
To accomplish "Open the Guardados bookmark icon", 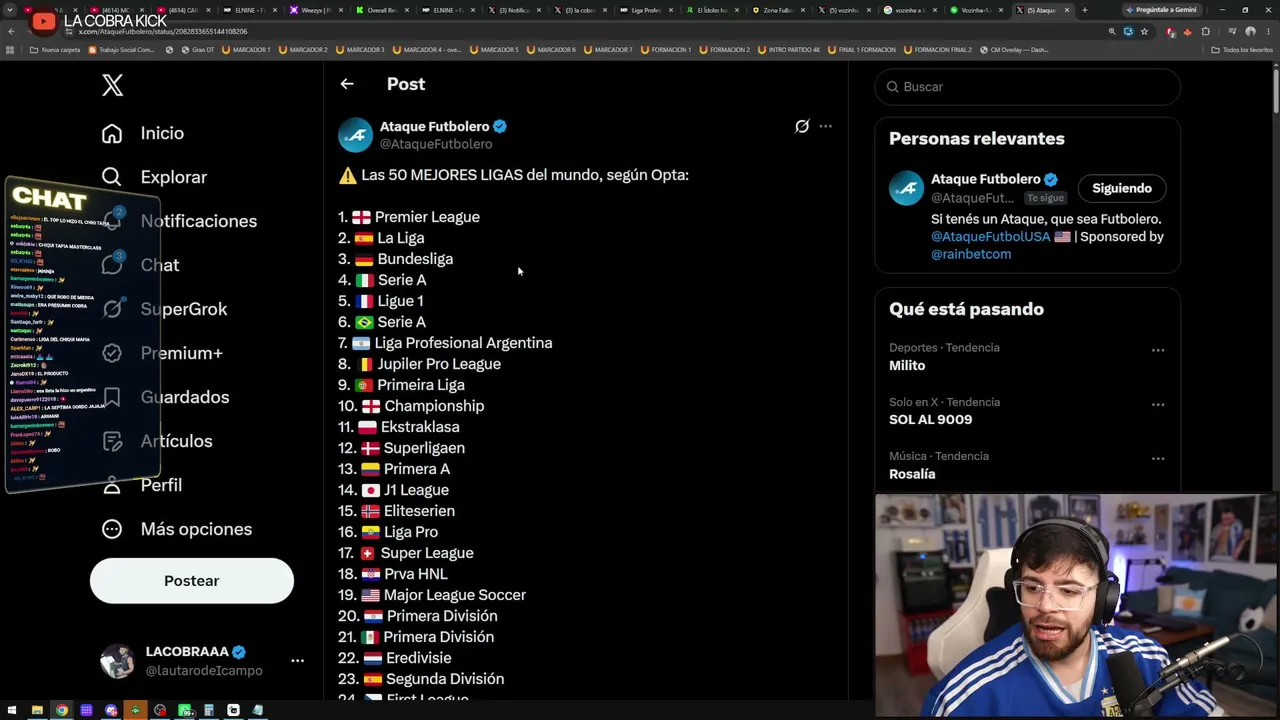I will coord(112,397).
